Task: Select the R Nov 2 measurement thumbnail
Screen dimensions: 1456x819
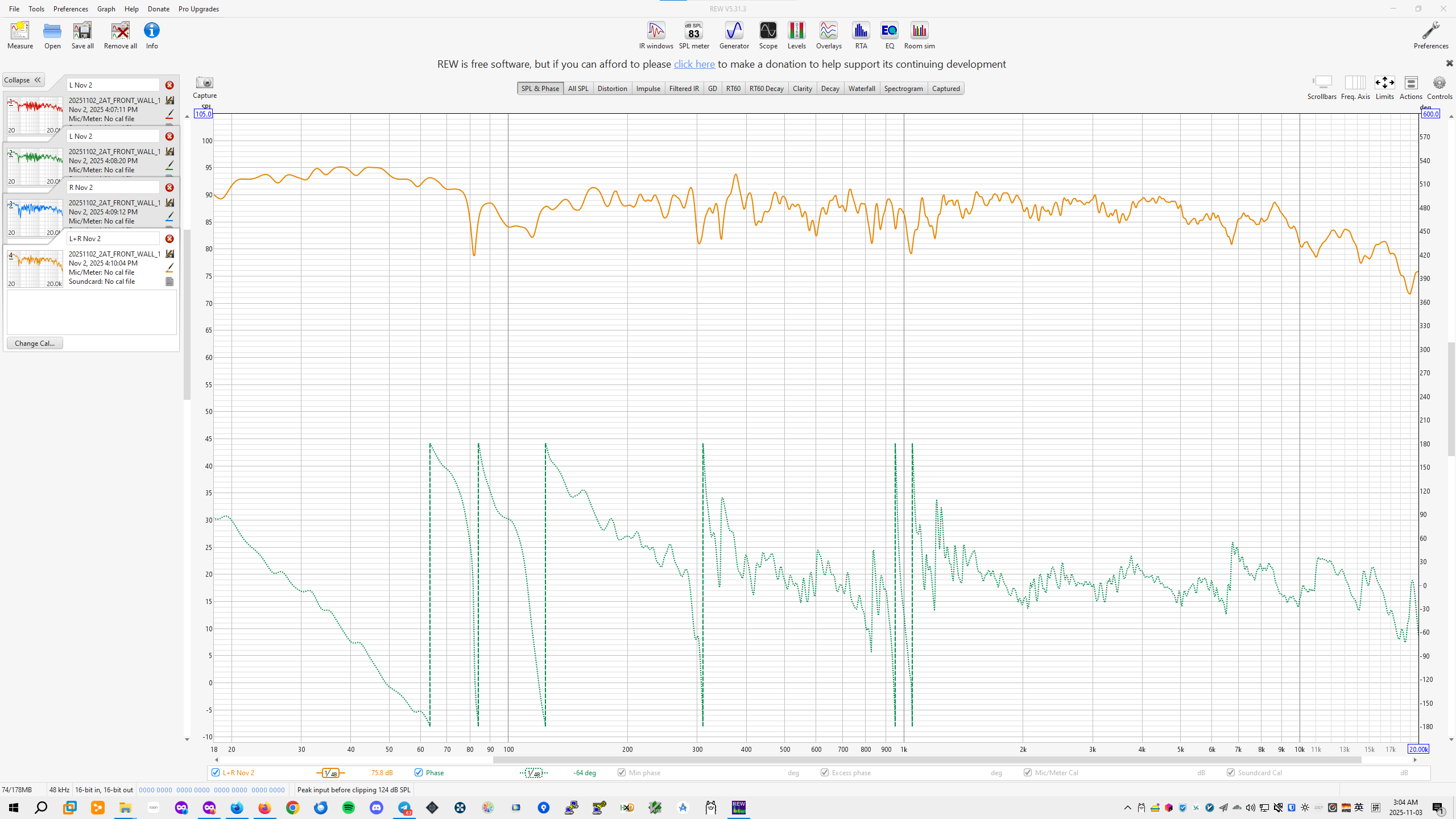Action: (x=35, y=217)
